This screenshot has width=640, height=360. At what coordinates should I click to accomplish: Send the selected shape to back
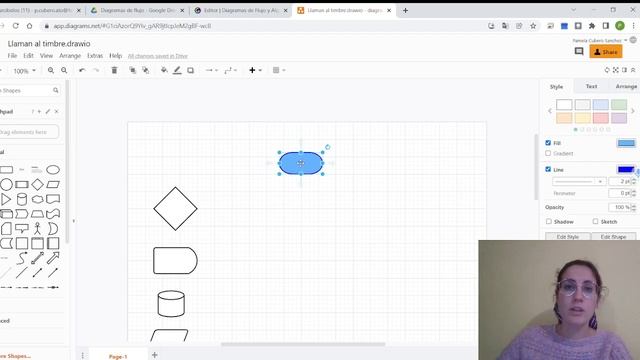pos(145,70)
